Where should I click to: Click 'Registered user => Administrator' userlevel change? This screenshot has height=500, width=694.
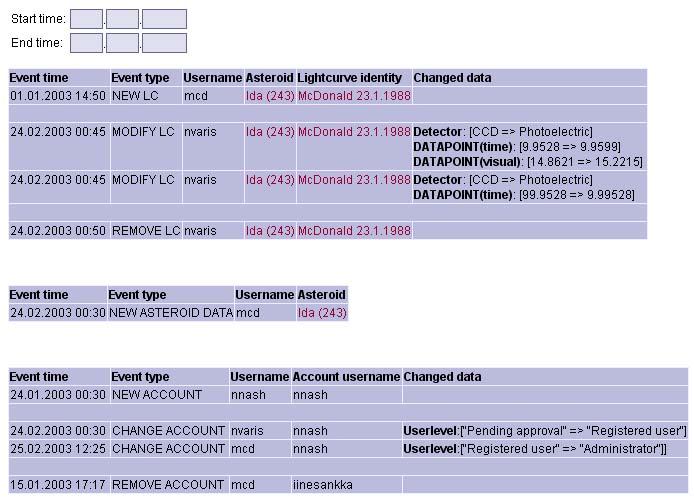tap(535, 449)
